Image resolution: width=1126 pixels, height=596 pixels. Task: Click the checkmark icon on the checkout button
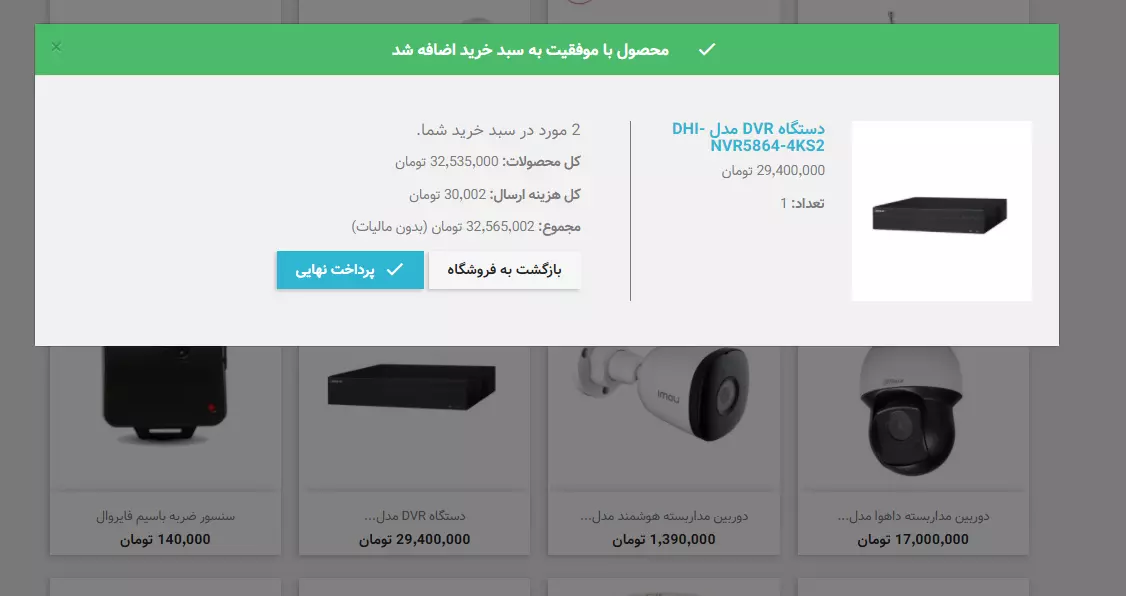(x=395, y=269)
